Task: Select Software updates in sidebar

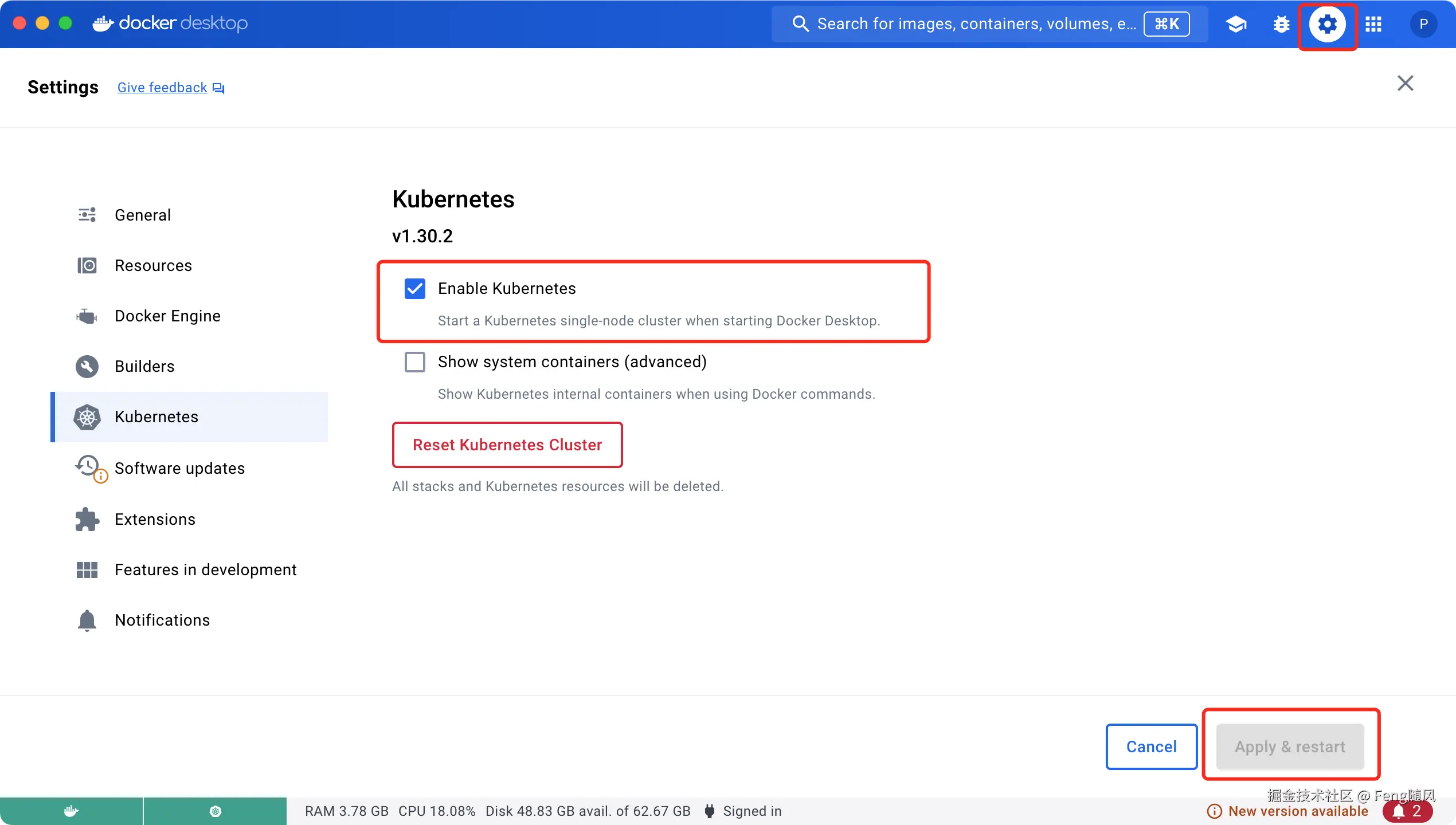Action: click(x=179, y=468)
